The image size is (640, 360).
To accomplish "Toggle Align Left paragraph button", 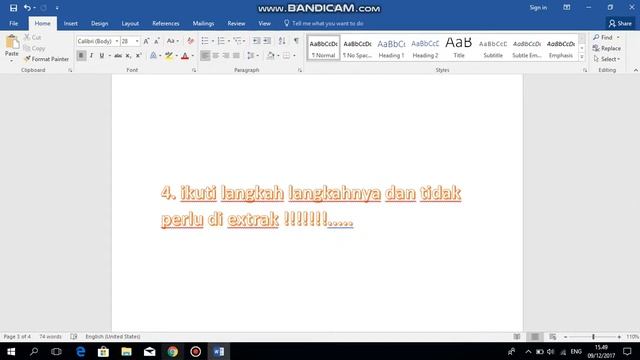I will (205, 56).
